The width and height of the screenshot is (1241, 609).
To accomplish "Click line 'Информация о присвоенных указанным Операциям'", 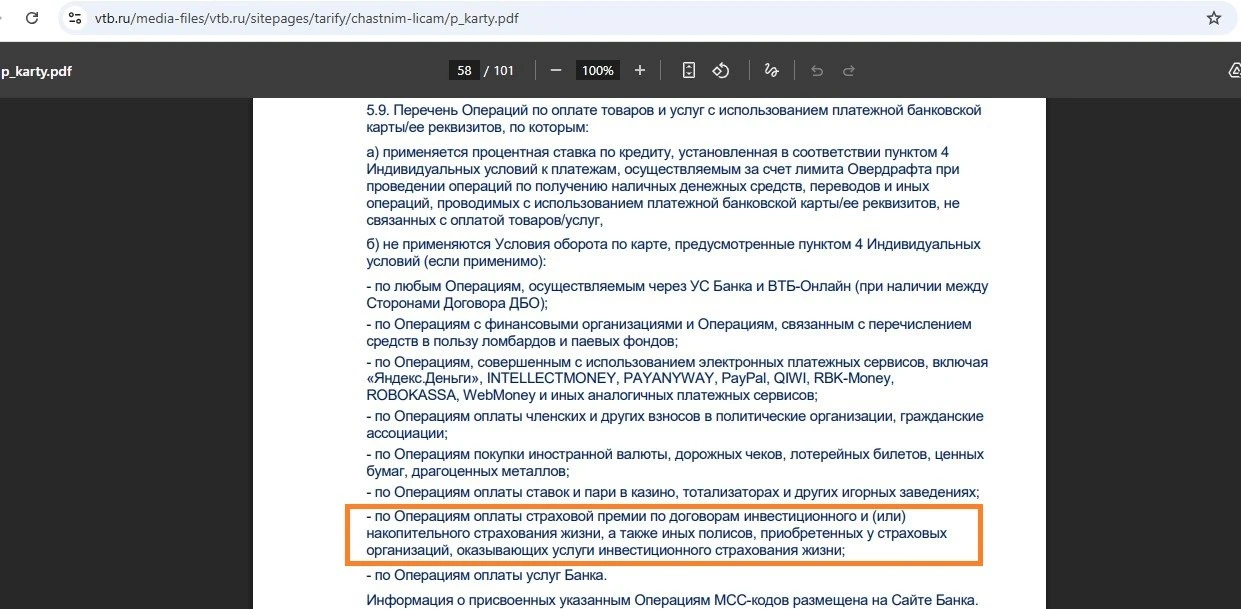I will (x=671, y=601).
